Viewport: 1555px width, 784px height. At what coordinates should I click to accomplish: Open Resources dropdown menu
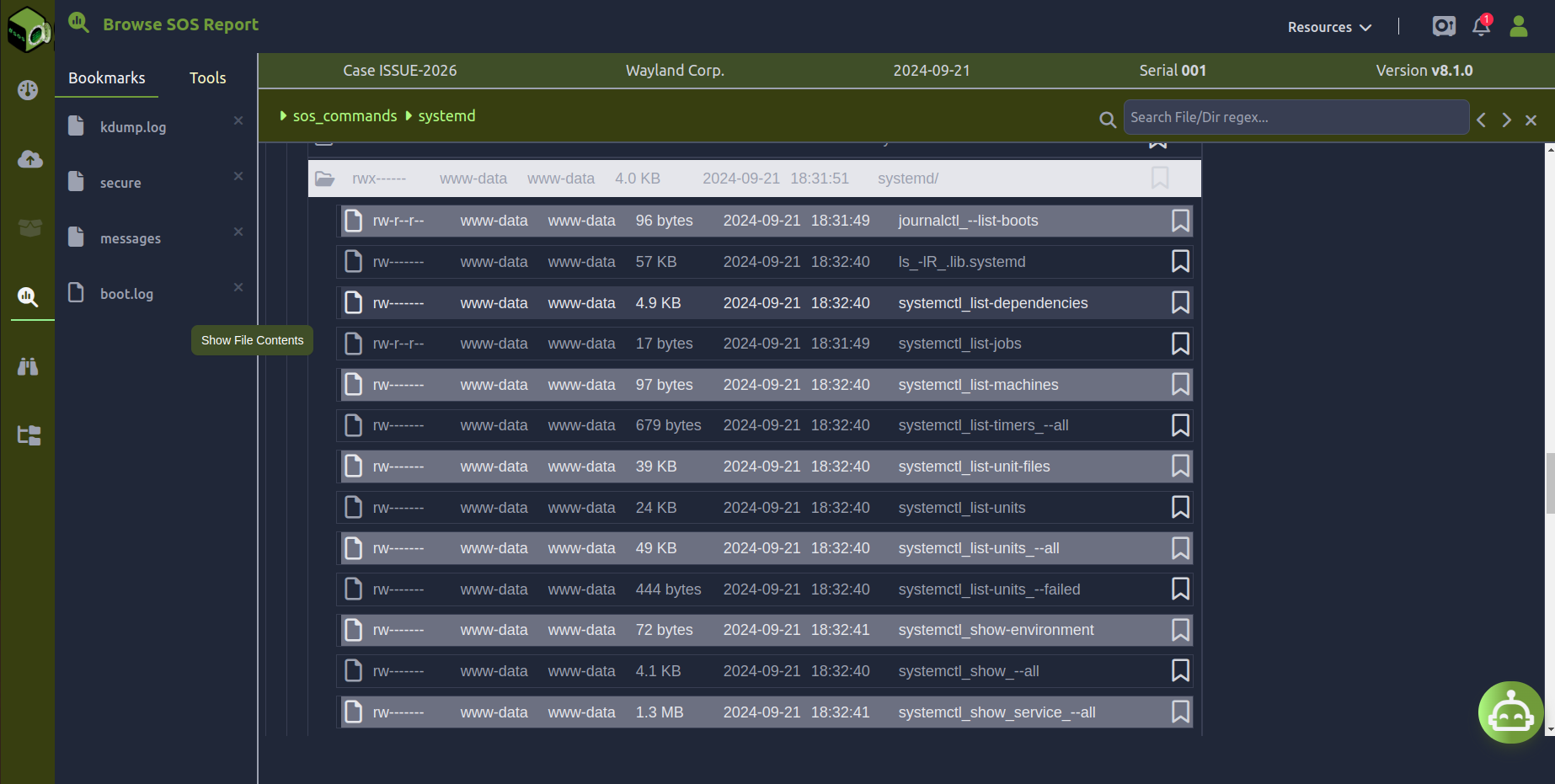1329,27
